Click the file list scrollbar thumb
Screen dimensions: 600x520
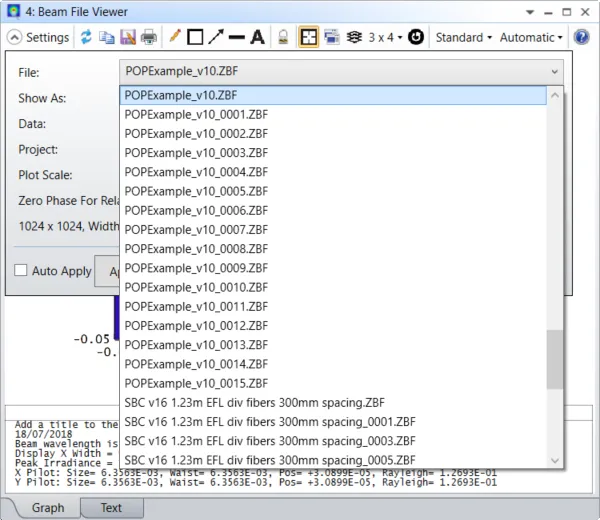(x=554, y=359)
